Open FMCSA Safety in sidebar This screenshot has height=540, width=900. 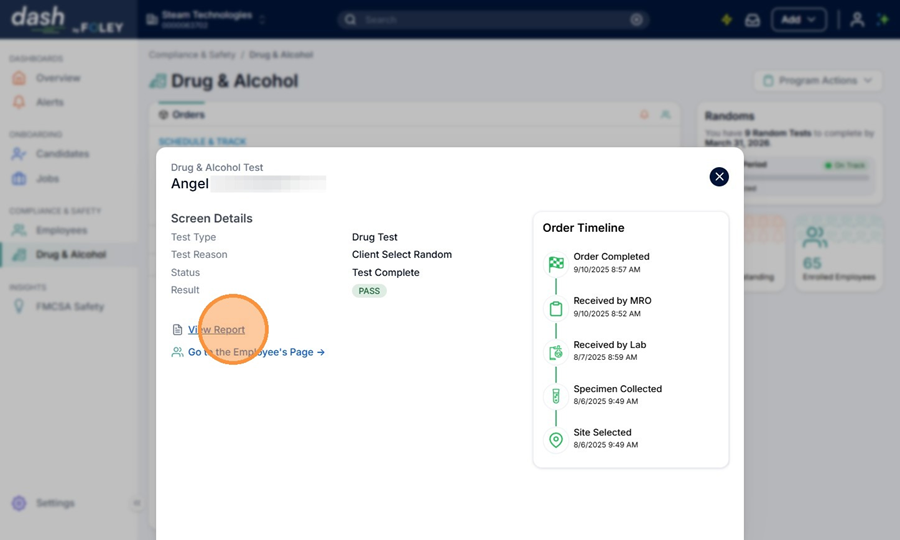[69, 306]
